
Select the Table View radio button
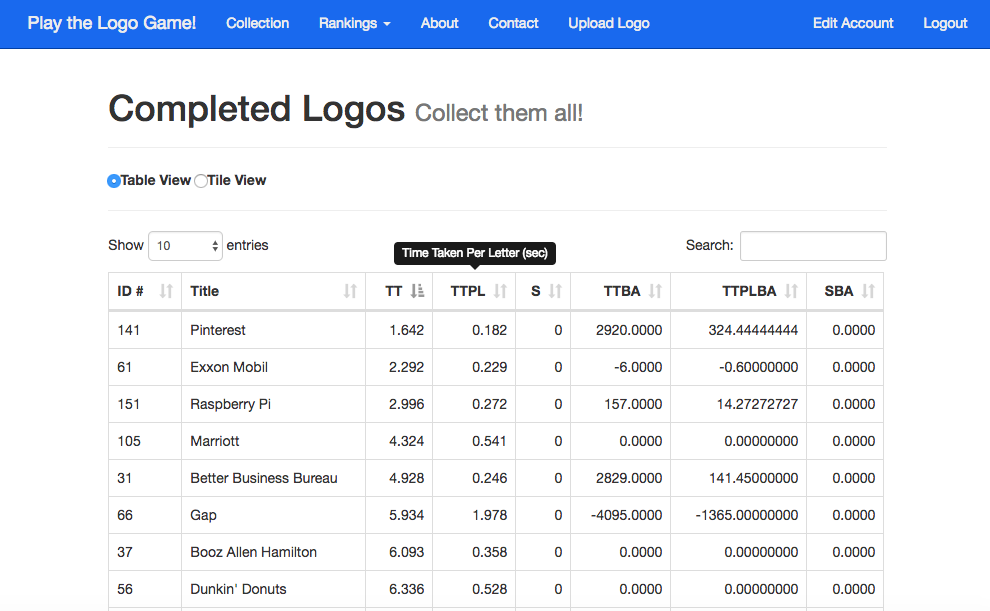coord(114,181)
